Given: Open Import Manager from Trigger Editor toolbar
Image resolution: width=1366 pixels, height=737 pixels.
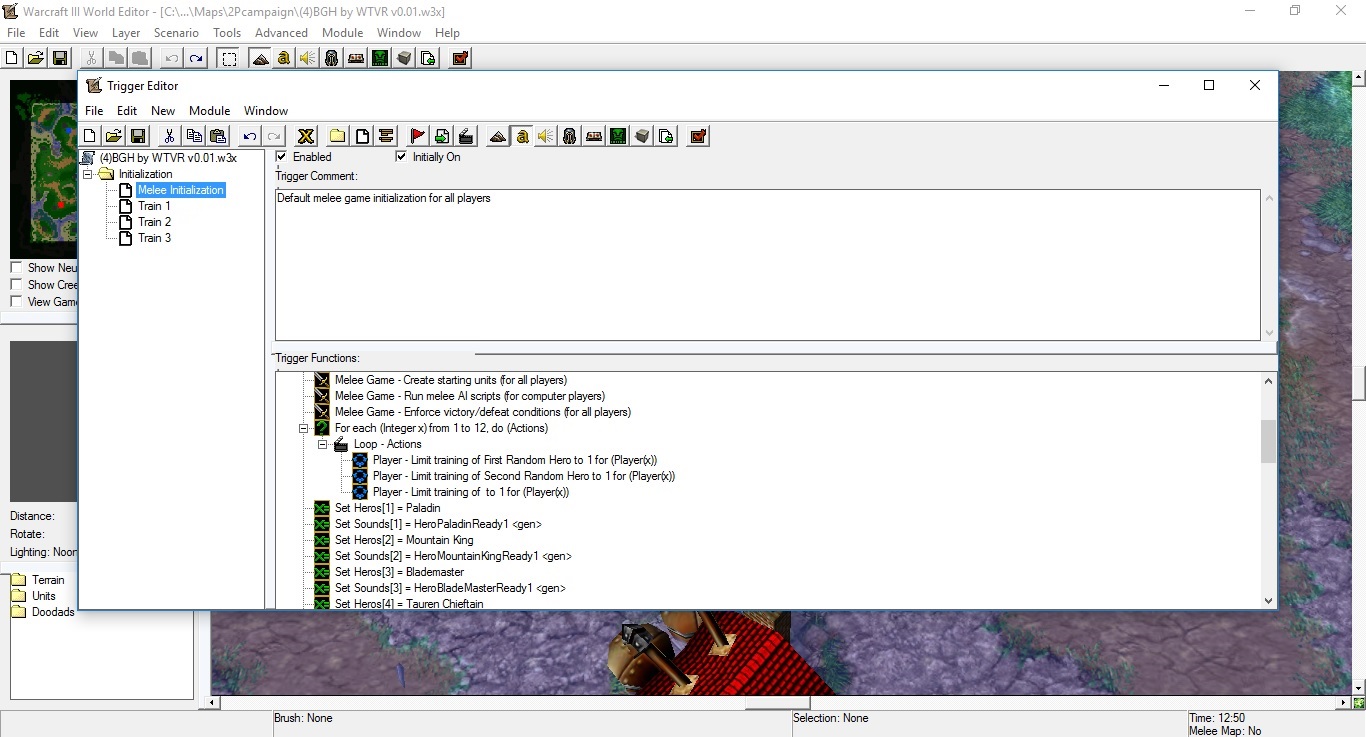Looking at the screenshot, I should click(x=666, y=136).
